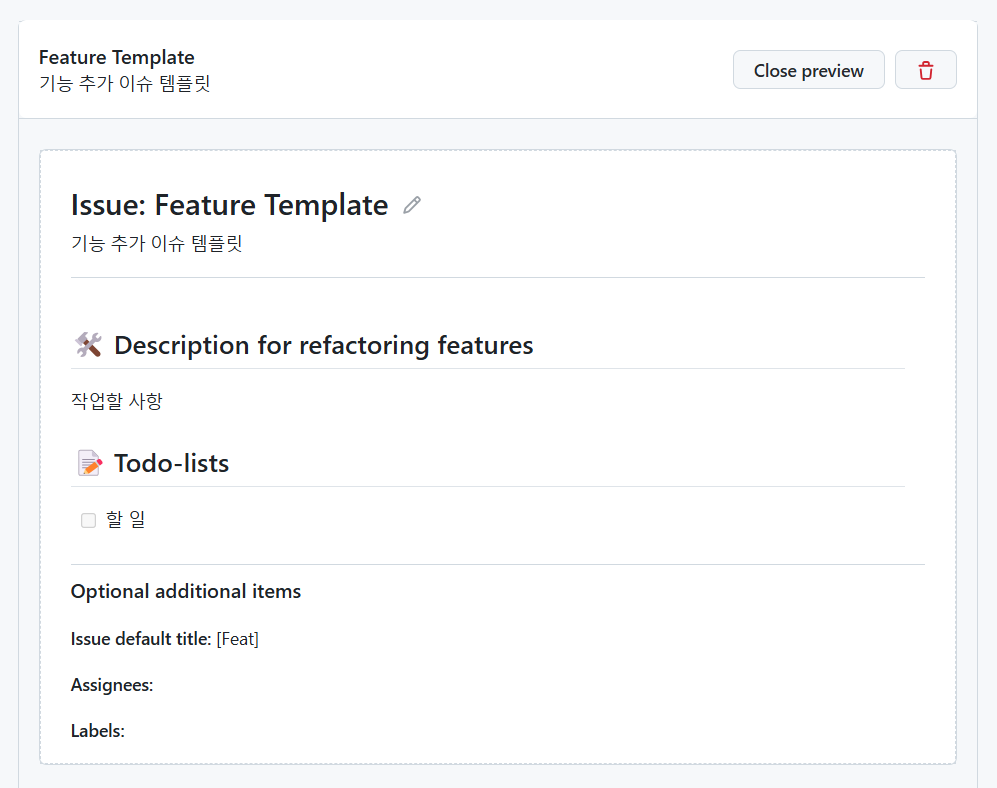Click the divider line above Optional additional items

497,564
